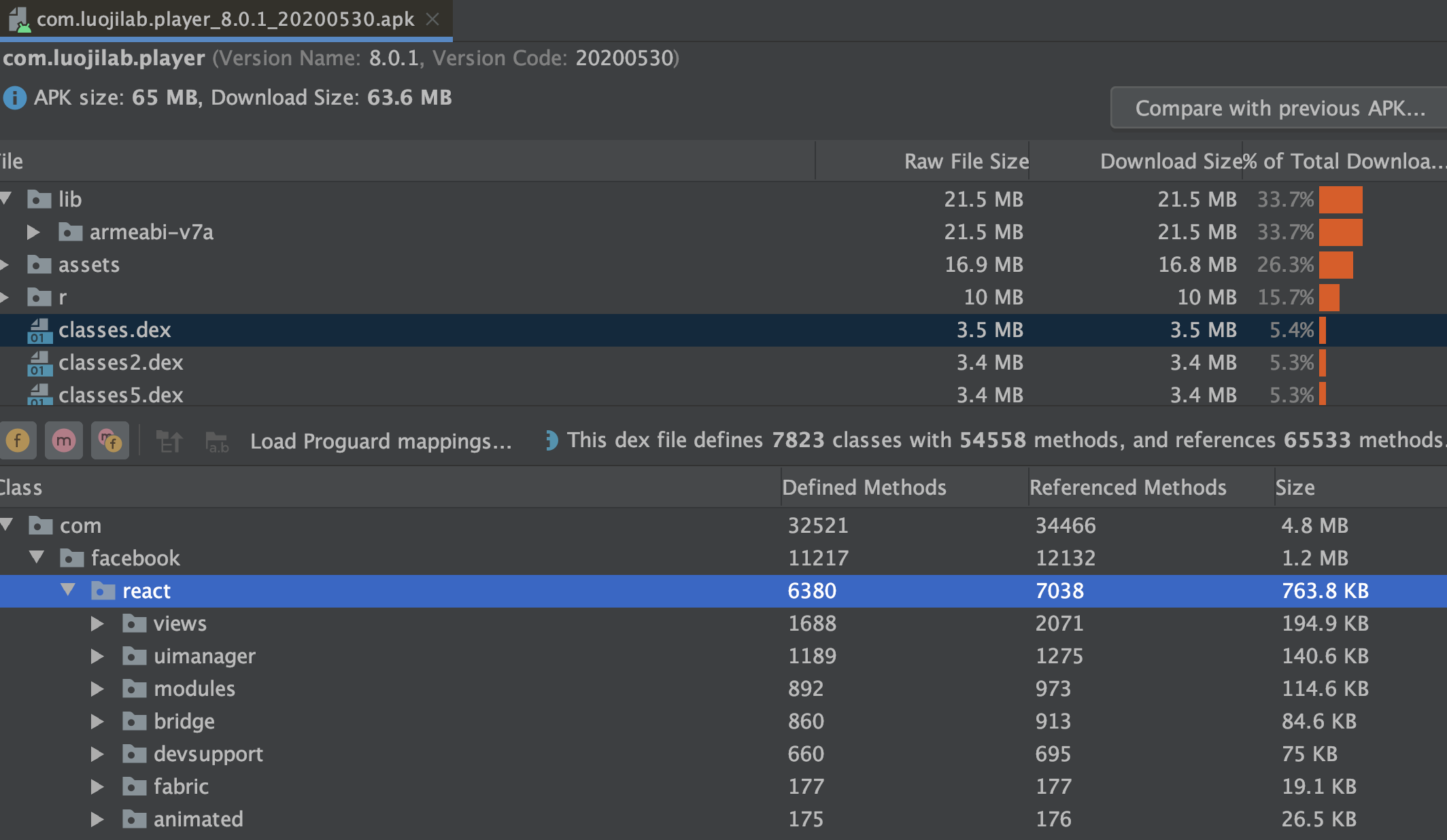Collapse the react package node
Viewport: 1447px width, 840px height.
point(68,590)
